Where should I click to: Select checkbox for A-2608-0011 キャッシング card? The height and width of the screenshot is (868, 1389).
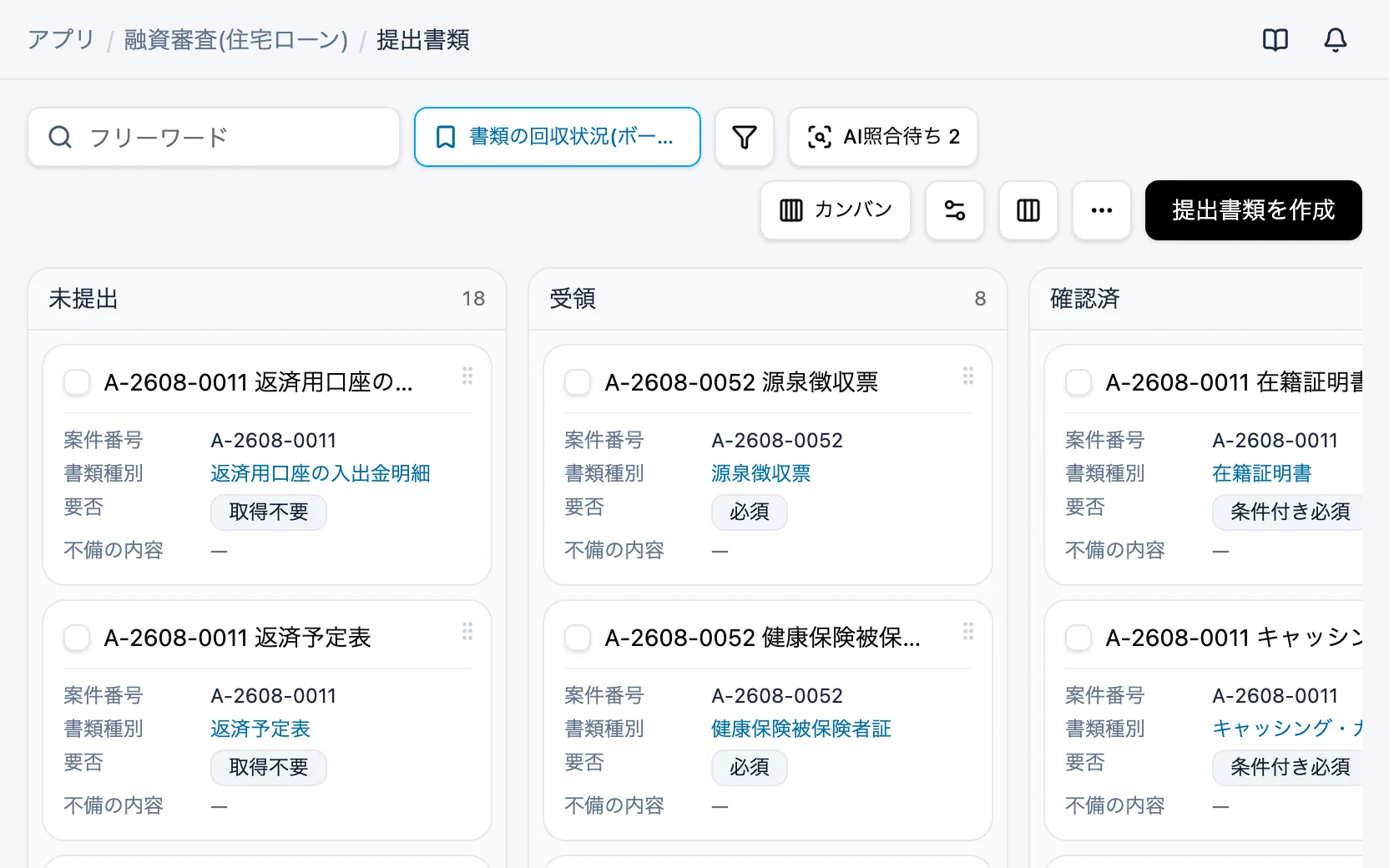point(1078,638)
